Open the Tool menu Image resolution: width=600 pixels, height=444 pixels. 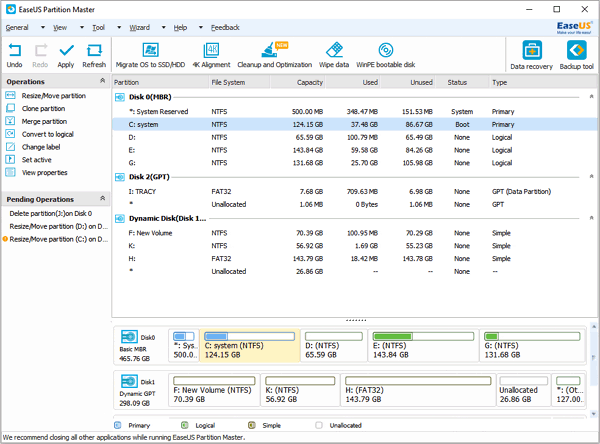click(x=98, y=28)
